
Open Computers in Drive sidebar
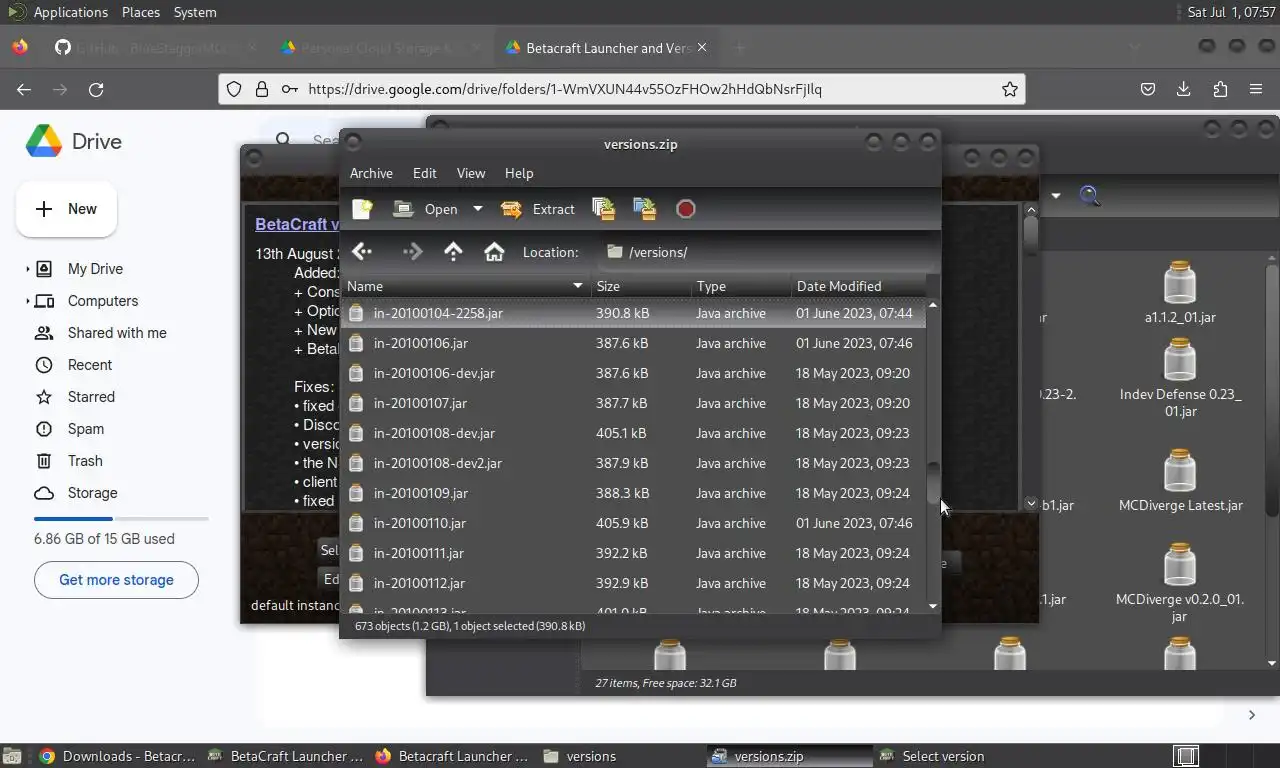103,301
